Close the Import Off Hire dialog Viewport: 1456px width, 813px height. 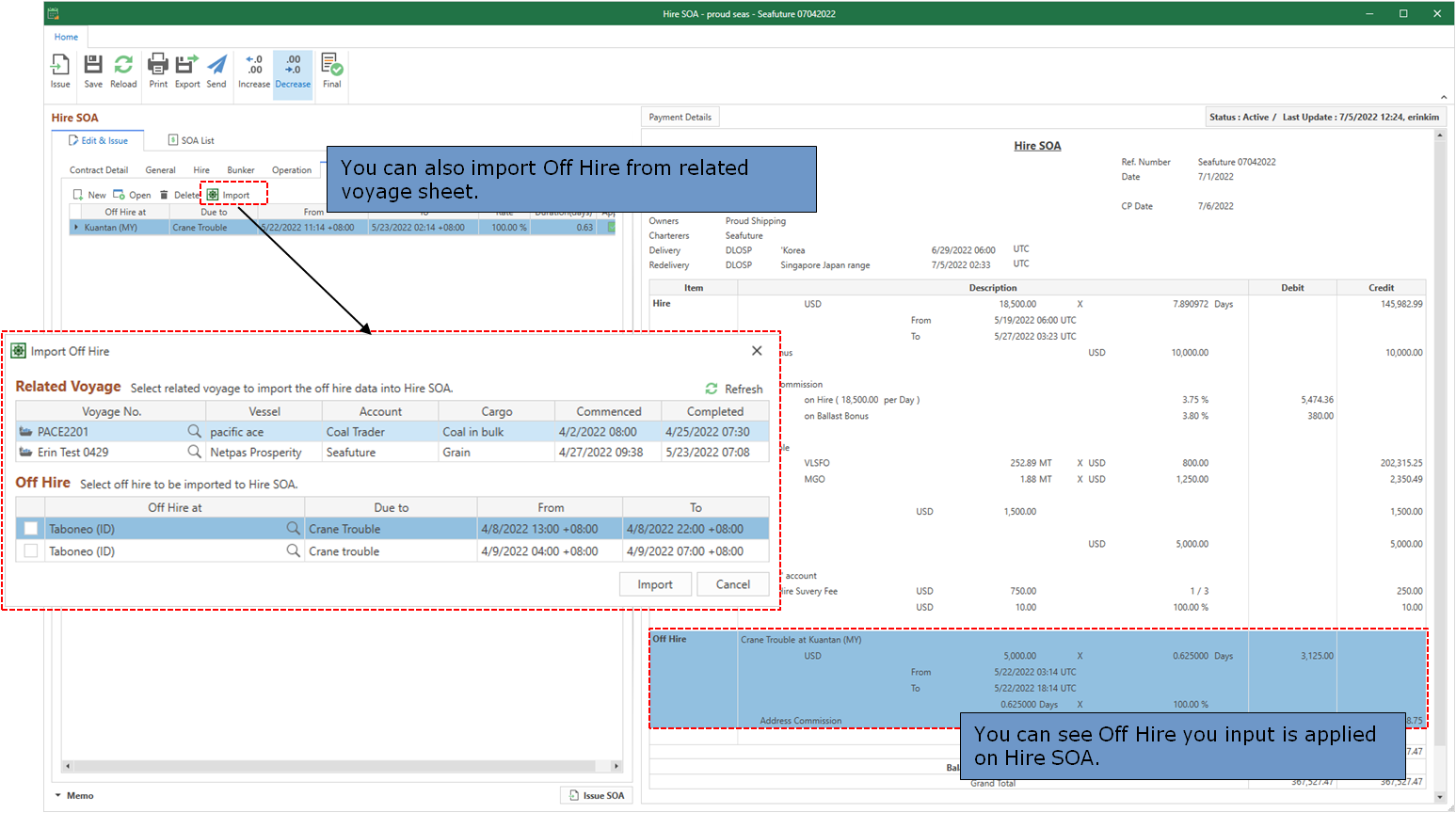point(757,351)
